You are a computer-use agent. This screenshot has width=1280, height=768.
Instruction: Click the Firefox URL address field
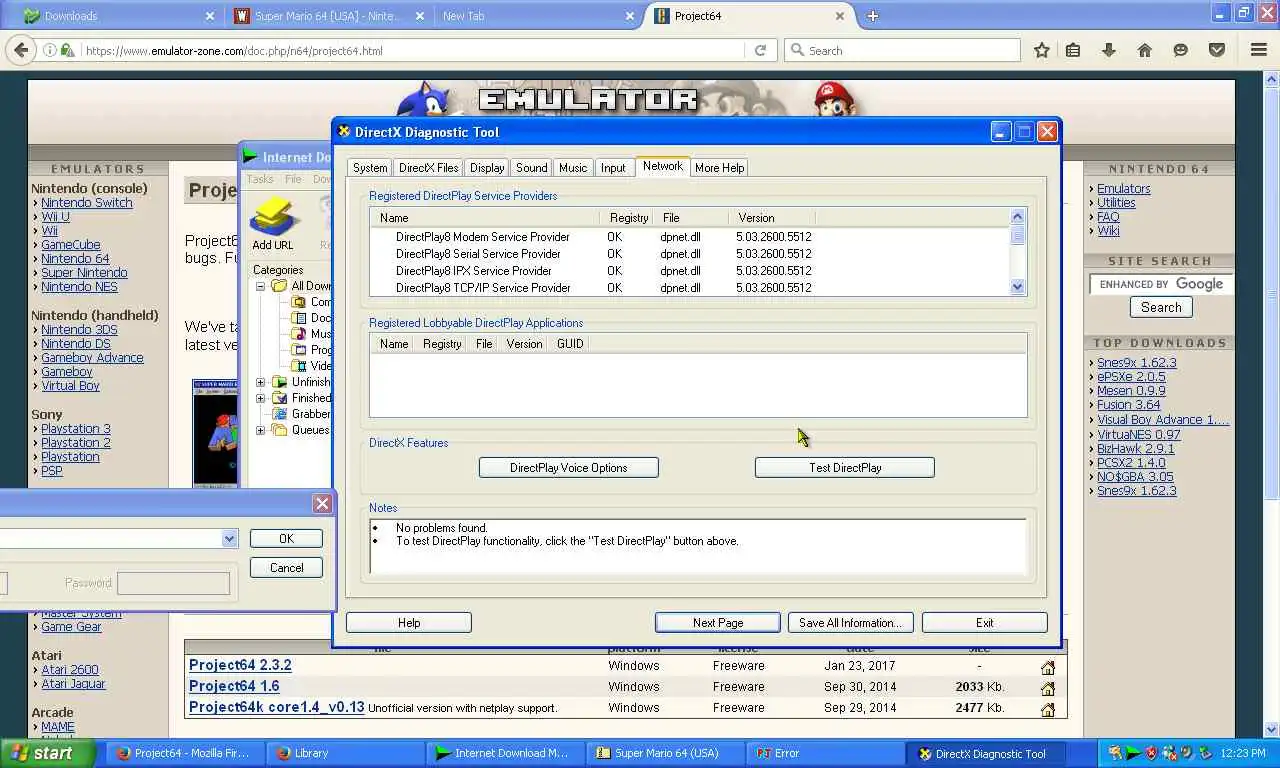(x=412, y=50)
